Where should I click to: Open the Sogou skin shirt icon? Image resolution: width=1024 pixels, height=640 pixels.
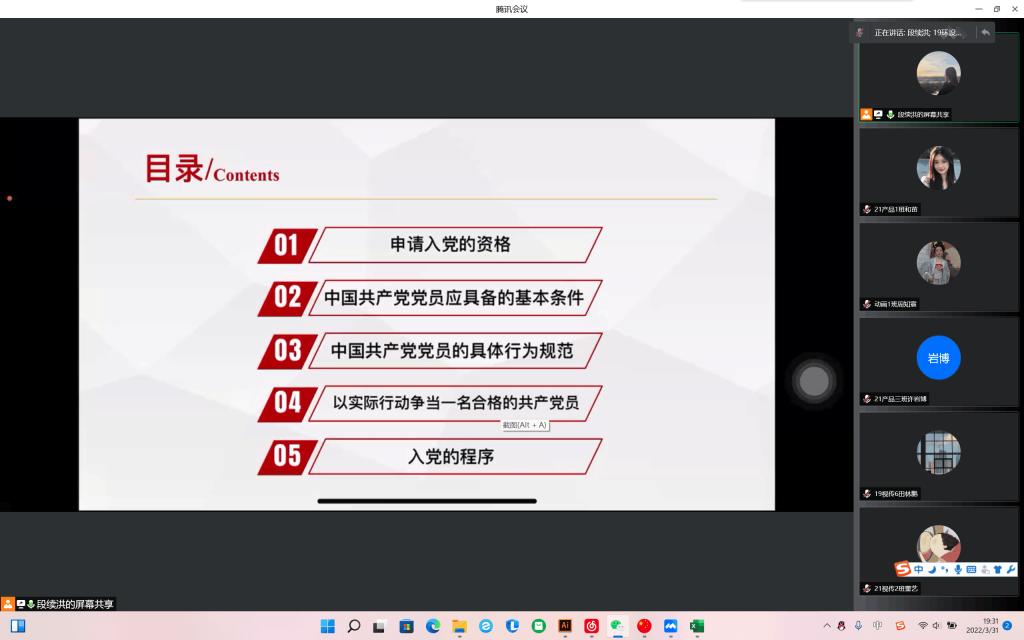pyautogui.click(x=996, y=569)
